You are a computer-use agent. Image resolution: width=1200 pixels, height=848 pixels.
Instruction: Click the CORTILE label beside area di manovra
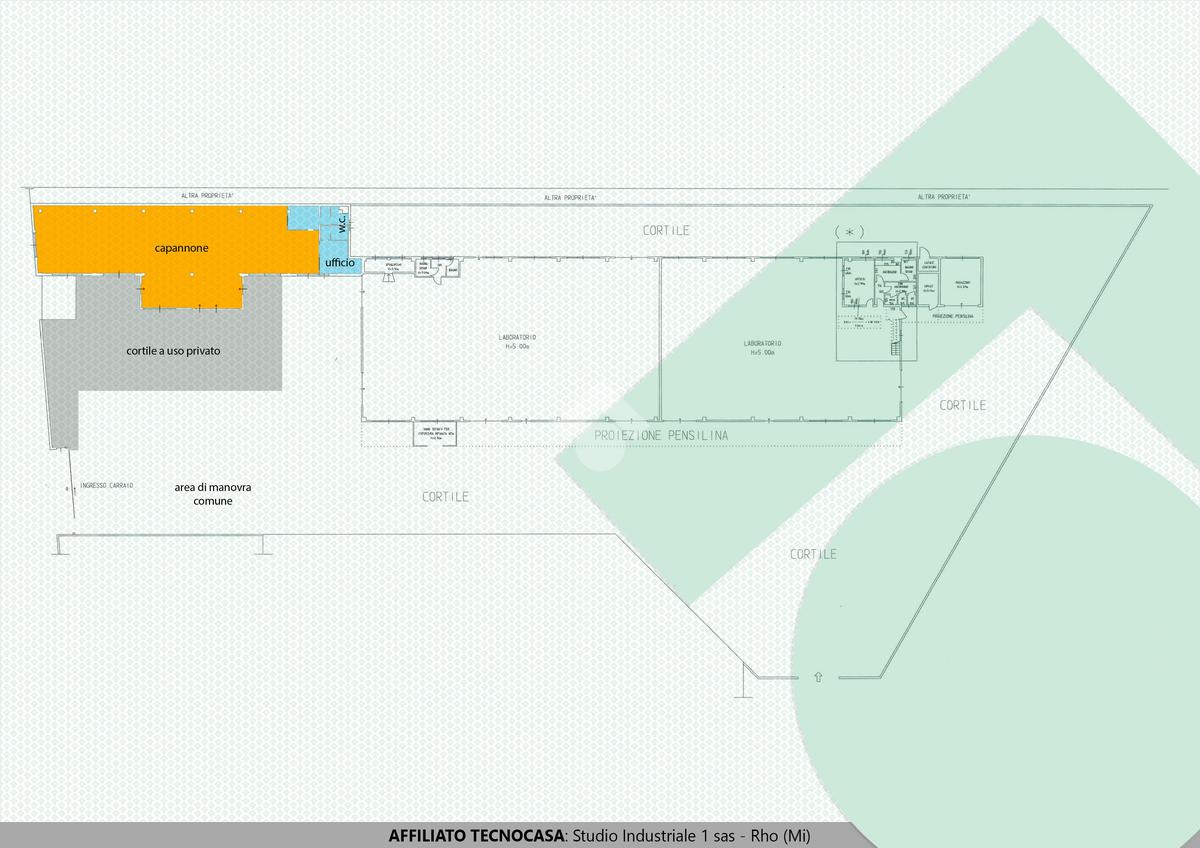[445, 496]
